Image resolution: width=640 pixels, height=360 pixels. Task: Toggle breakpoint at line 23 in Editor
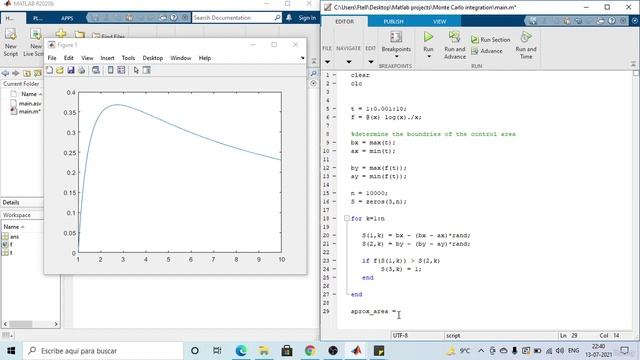(334, 260)
